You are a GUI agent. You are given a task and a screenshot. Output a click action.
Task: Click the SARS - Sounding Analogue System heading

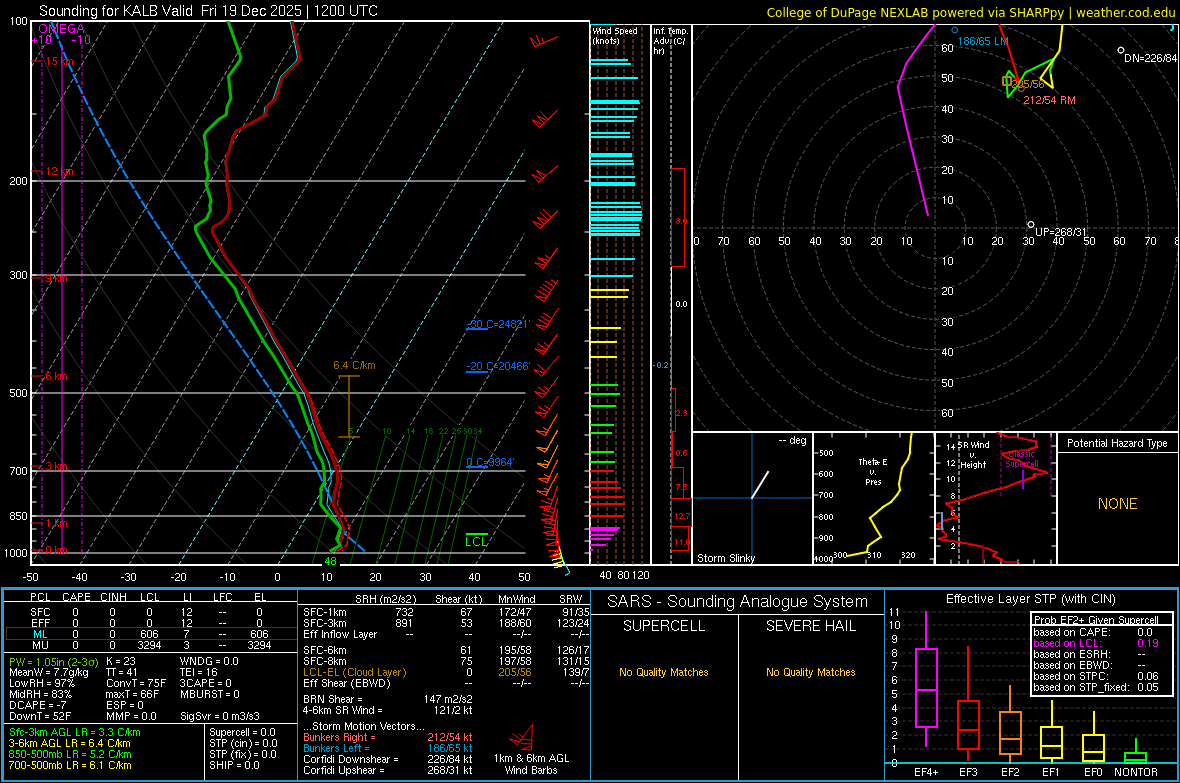coord(738,602)
